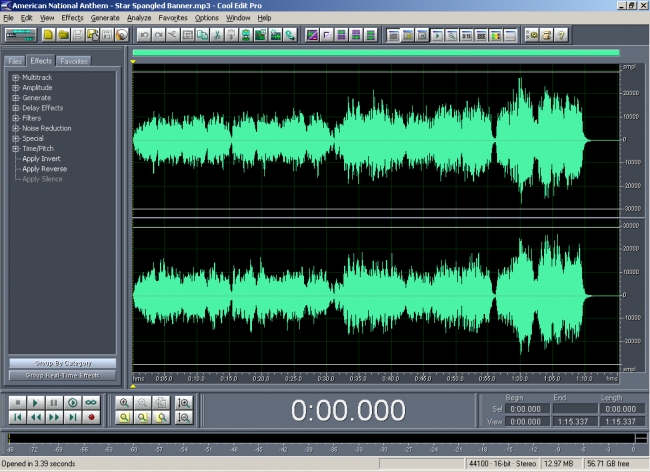Click the Play Looped infinity button
The height and width of the screenshot is (472, 650).
(x=91, y=402)
